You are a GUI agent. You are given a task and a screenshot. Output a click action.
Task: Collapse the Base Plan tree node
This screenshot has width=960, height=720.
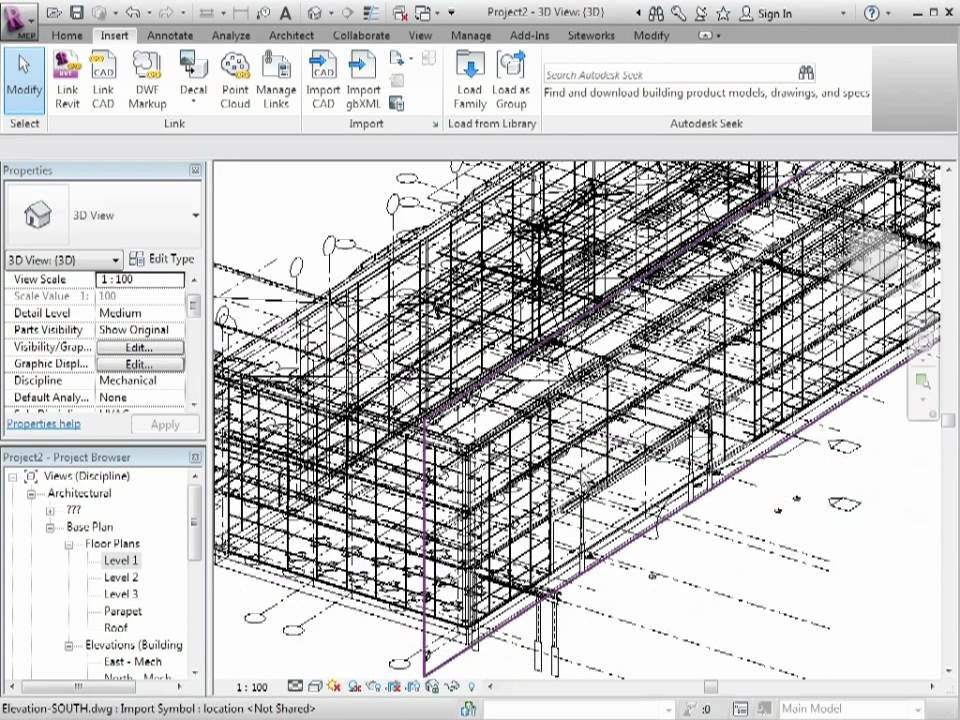point(50,527)
